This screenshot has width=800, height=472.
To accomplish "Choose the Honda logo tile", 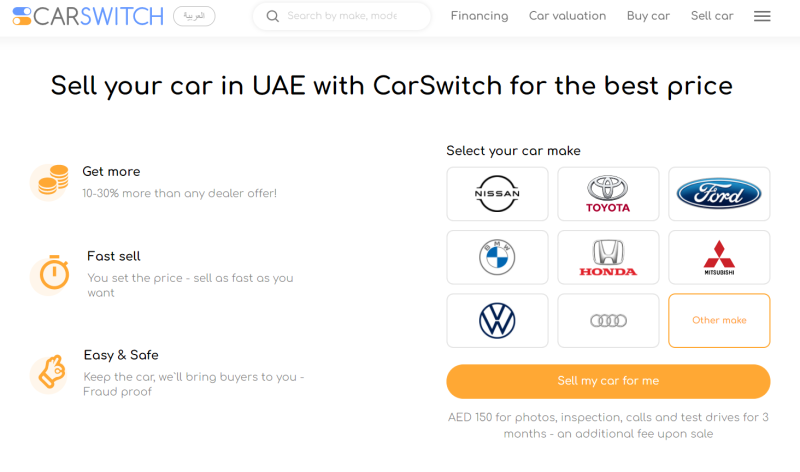I will pos(608,257).
